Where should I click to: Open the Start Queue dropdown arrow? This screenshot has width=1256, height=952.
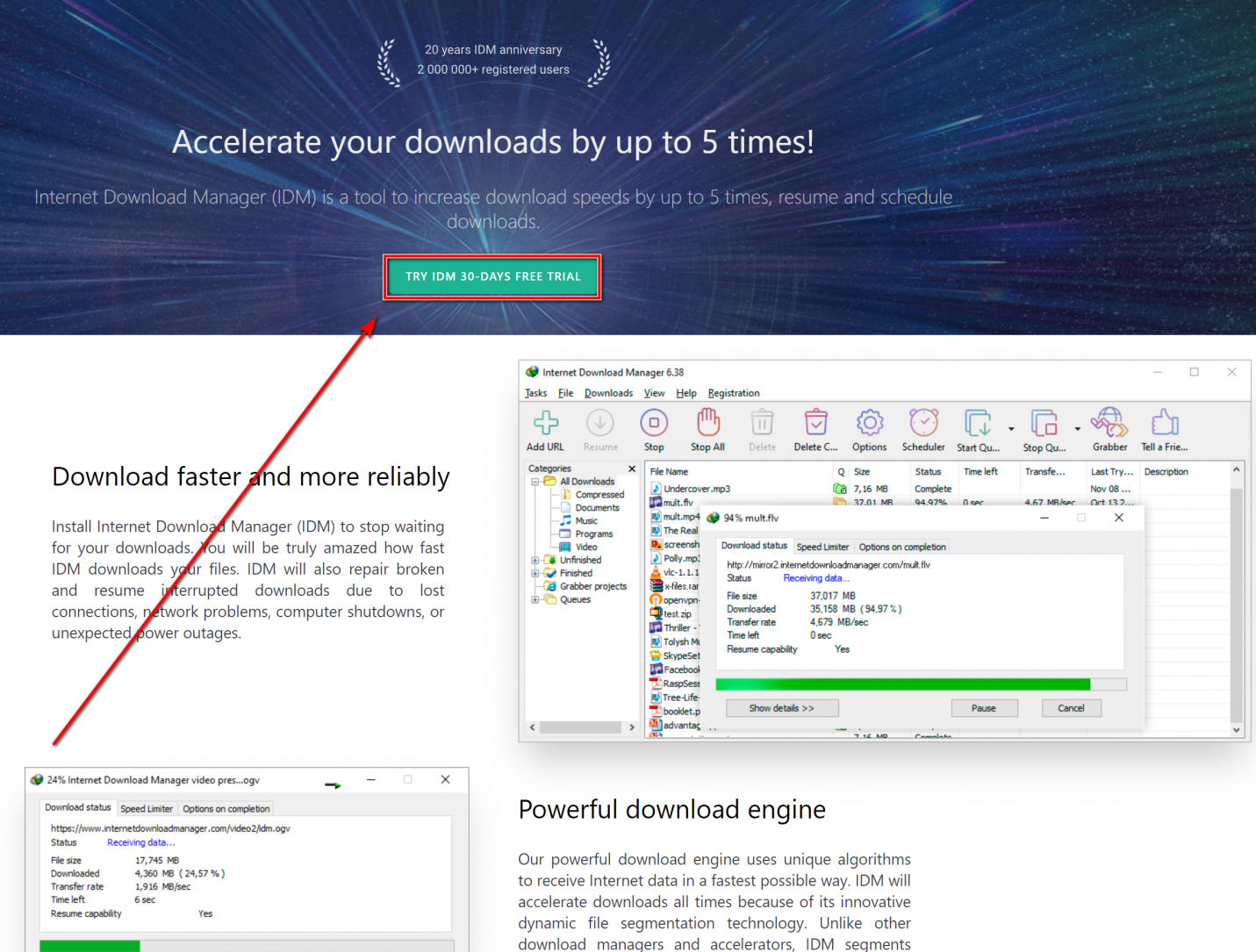(1011, 429)
